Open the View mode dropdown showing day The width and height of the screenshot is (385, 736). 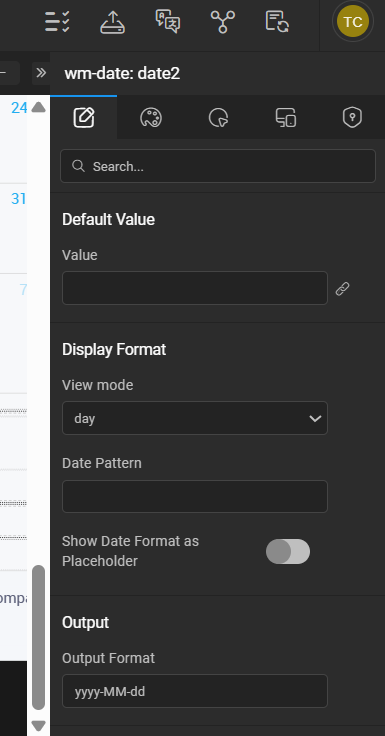coord(194,418)
